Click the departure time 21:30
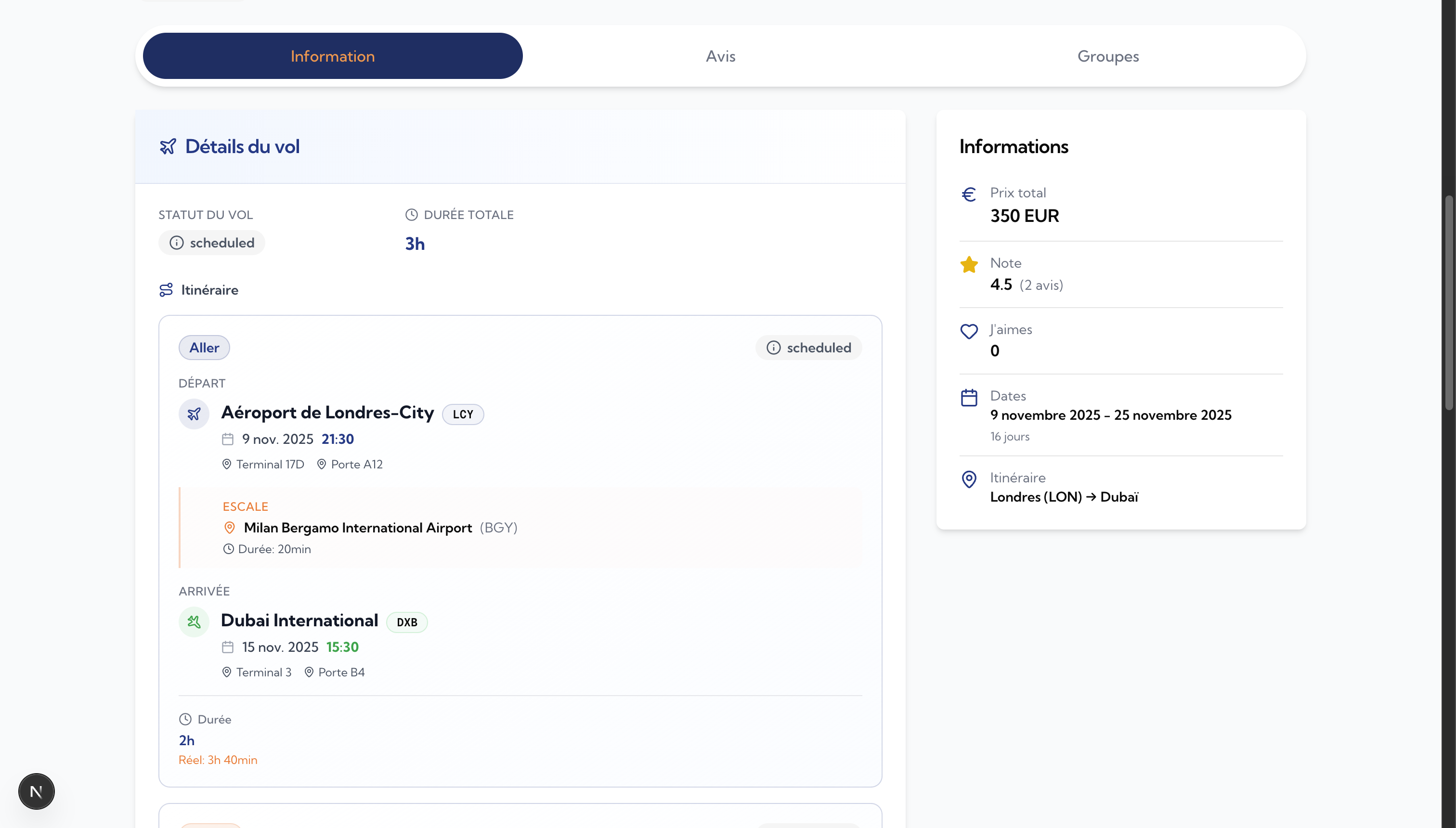The width and height of the screenshot is (1456, 828). pyautogui.click(x=338, y=439)
